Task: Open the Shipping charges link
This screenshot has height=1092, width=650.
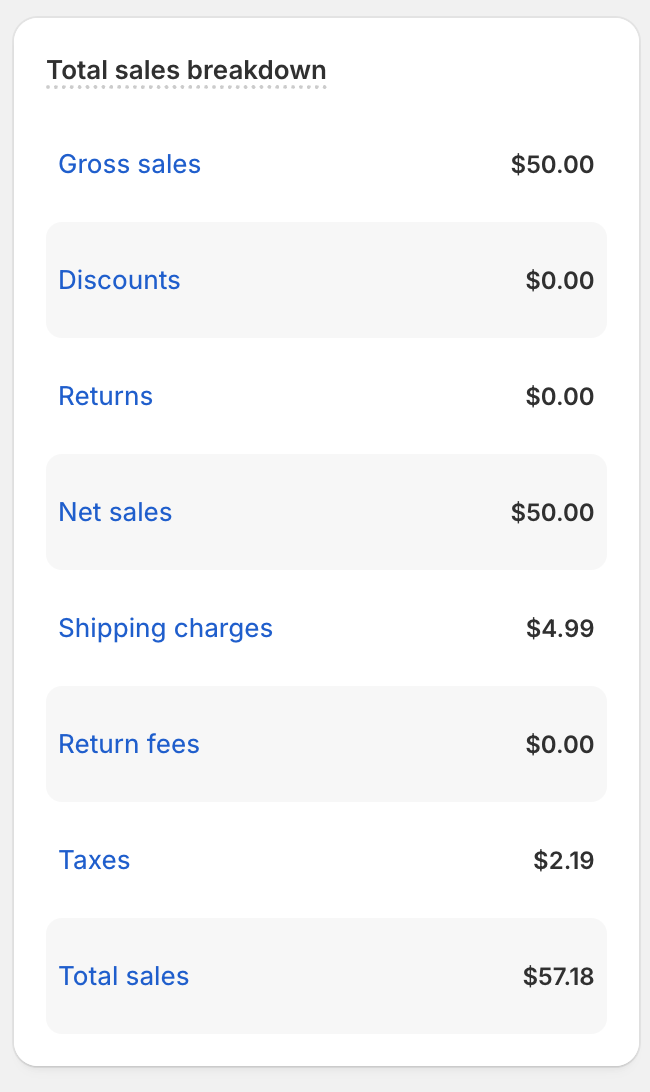Action: tap(165, 628)
